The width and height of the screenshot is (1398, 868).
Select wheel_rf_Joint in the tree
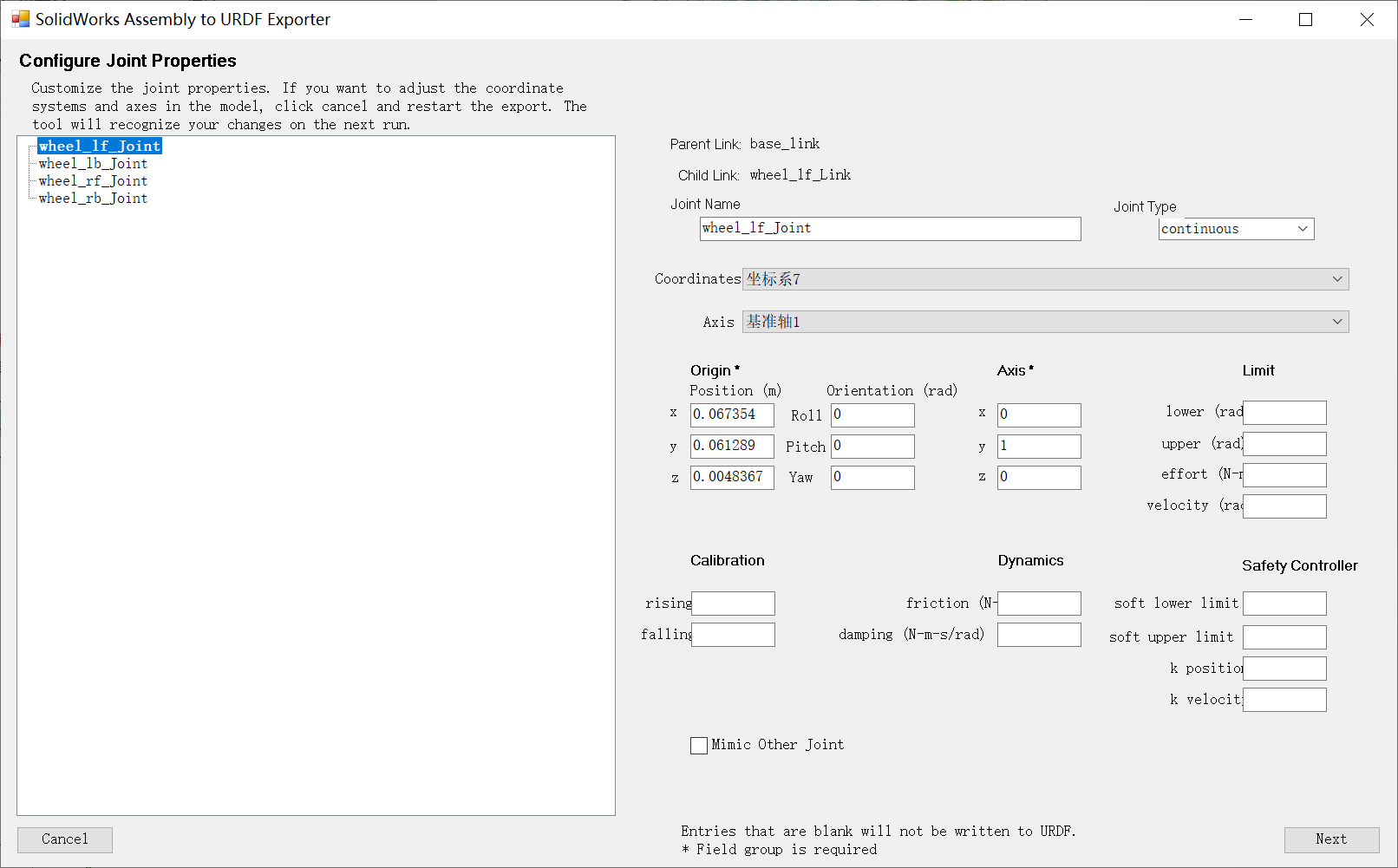coord(93,180)
